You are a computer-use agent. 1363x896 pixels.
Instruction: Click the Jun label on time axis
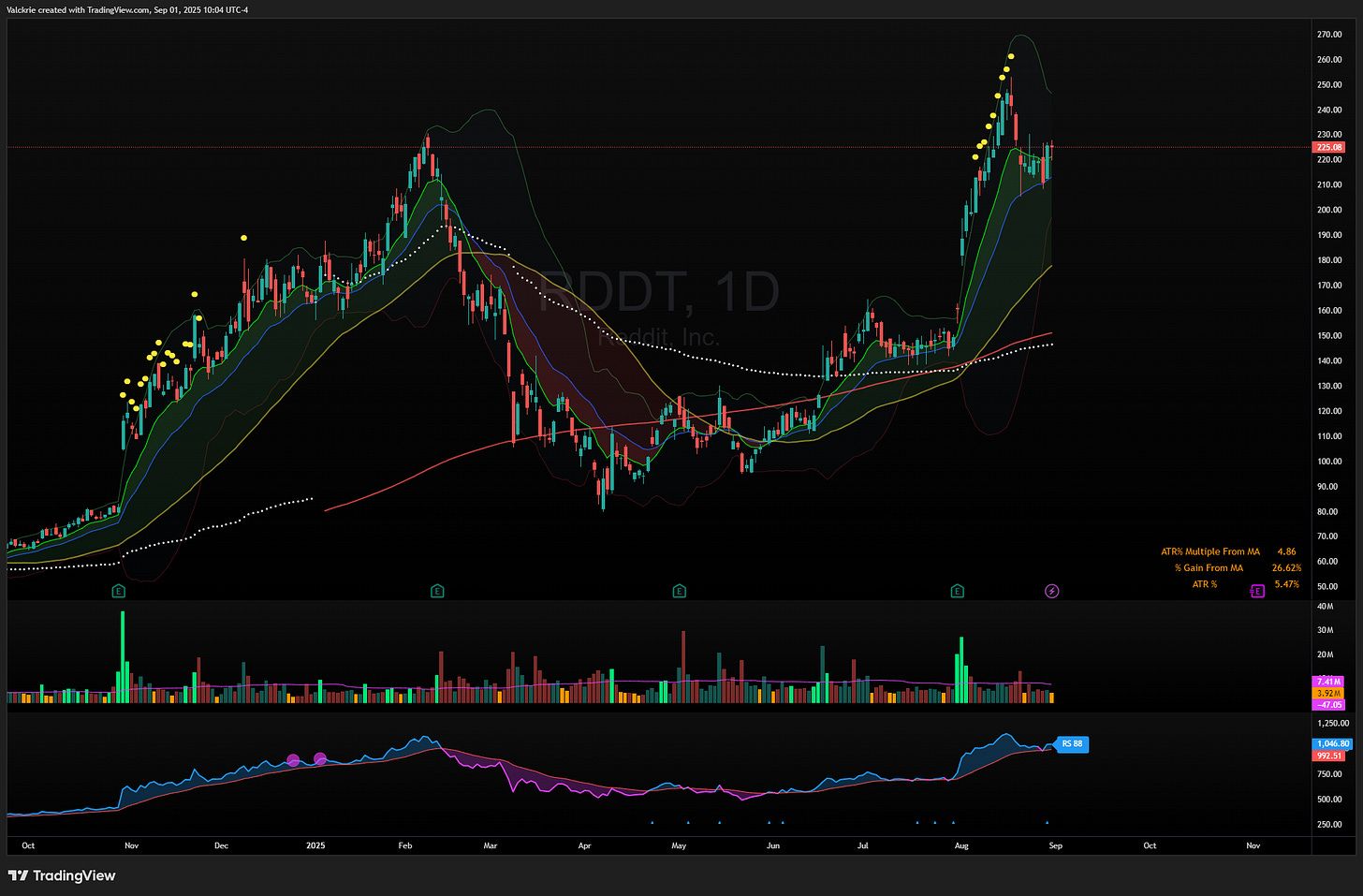(x=773, y=845)
